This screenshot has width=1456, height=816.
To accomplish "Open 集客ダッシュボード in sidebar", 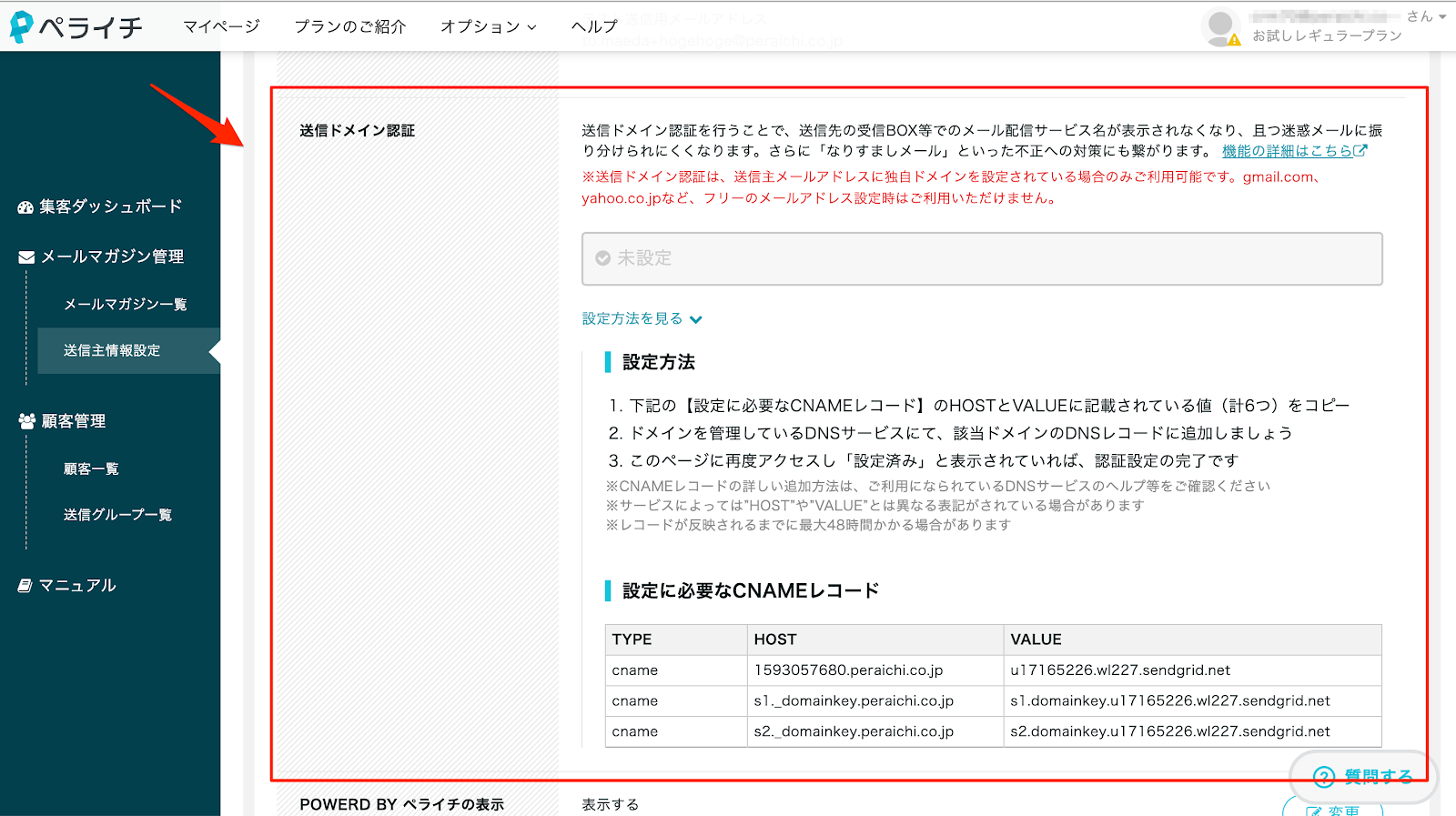I will point(110,207).
